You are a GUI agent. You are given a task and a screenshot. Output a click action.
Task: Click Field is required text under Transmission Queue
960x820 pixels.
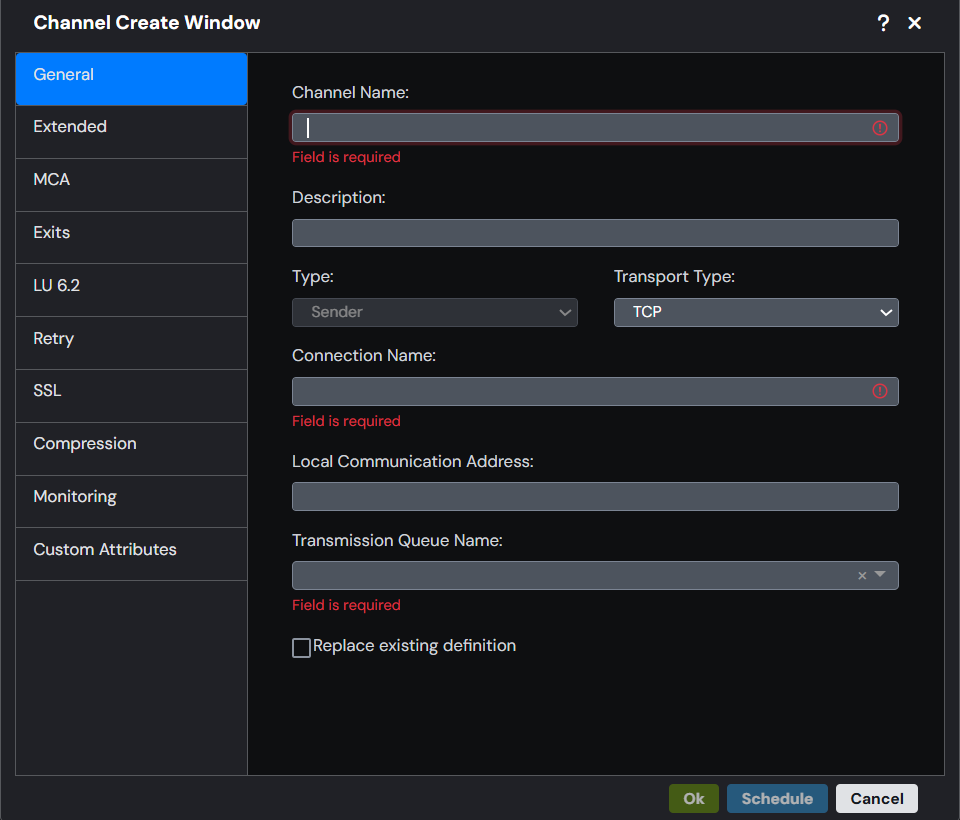click(x=346, y=605)
